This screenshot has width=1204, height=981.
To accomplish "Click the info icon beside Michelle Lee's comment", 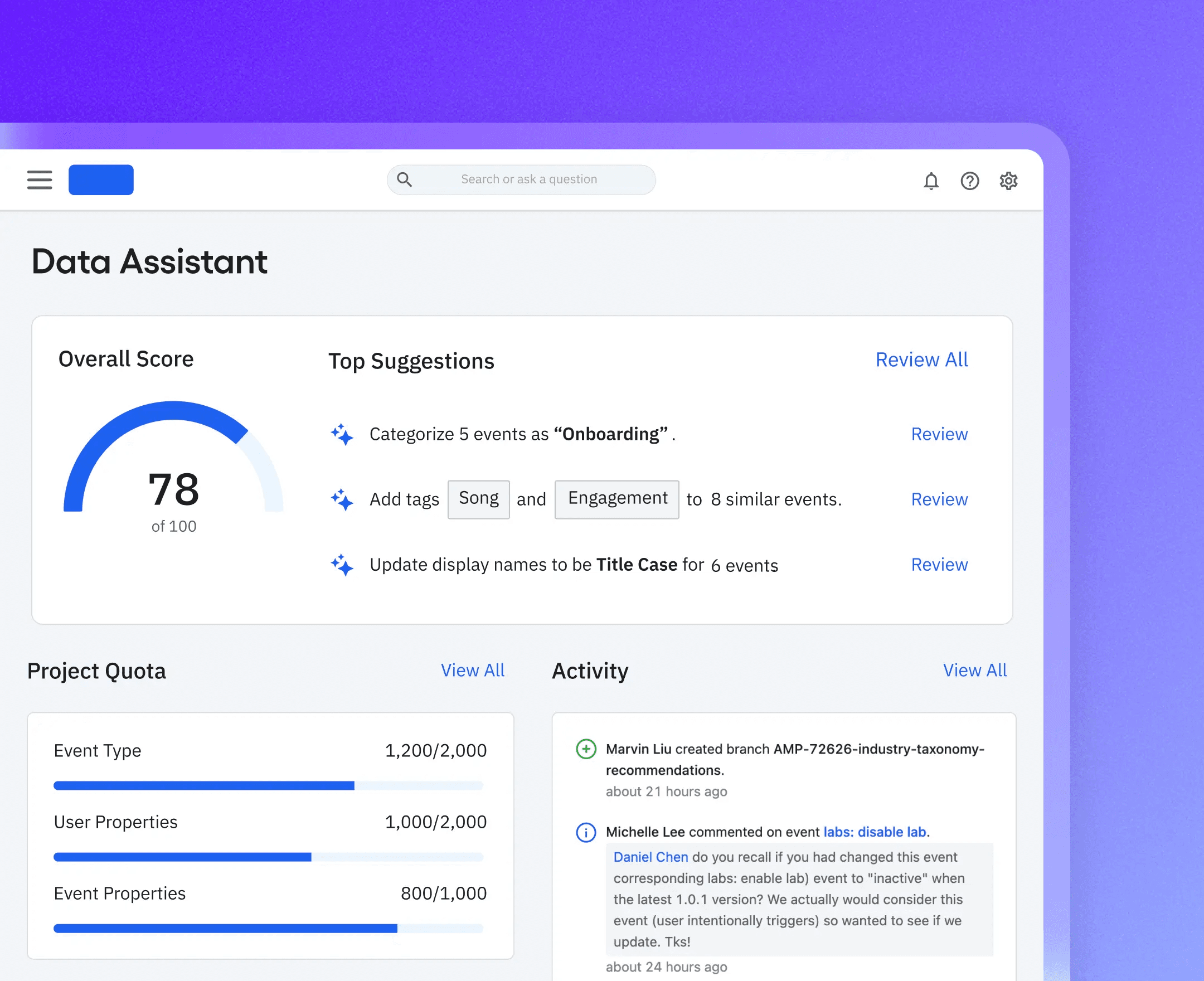I will tap(586, 832).
